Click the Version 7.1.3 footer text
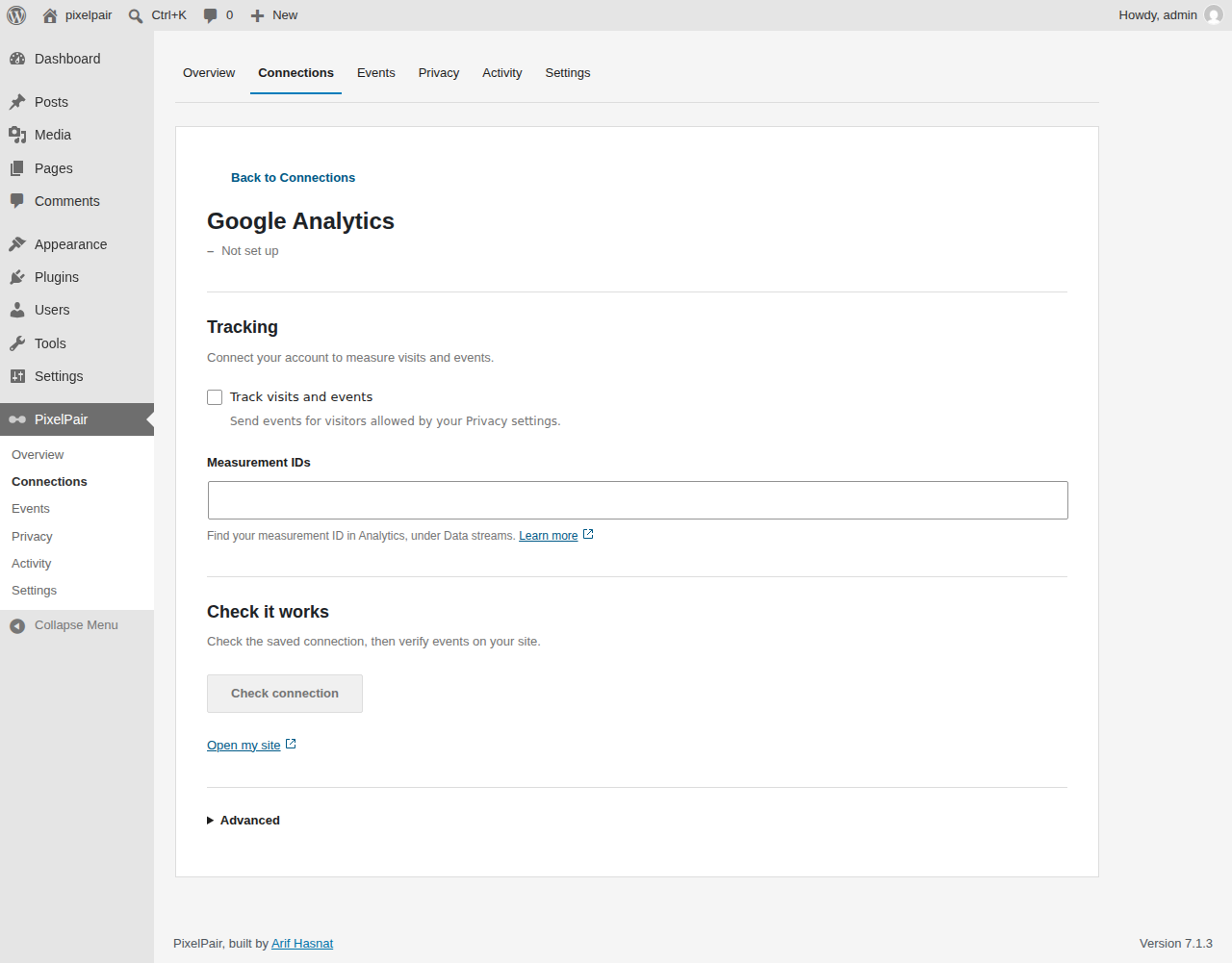Viewport: 1232px width, 963px height. click(1176, 944)
